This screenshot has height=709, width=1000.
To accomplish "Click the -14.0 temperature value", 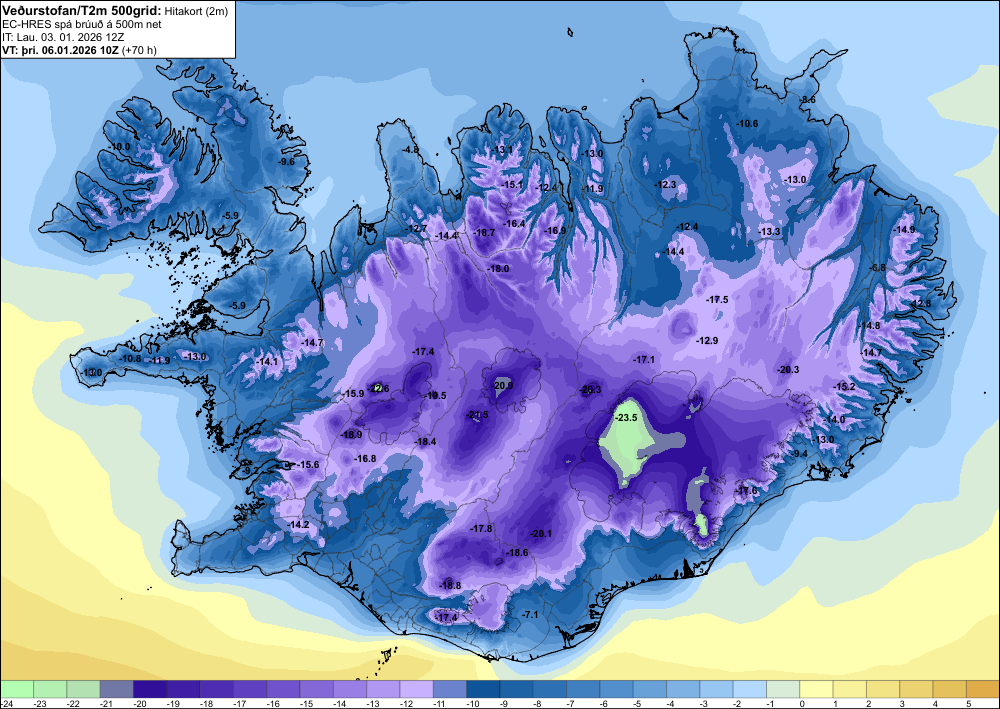I will click(835, 420).
